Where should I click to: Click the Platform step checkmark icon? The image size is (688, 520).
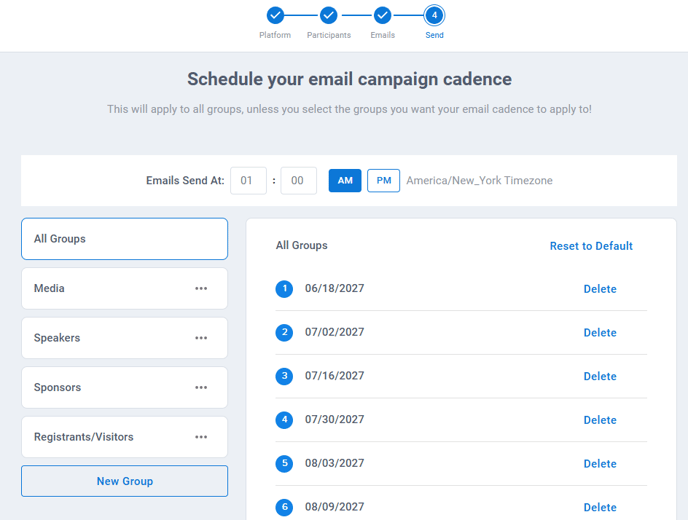[275, 15]
